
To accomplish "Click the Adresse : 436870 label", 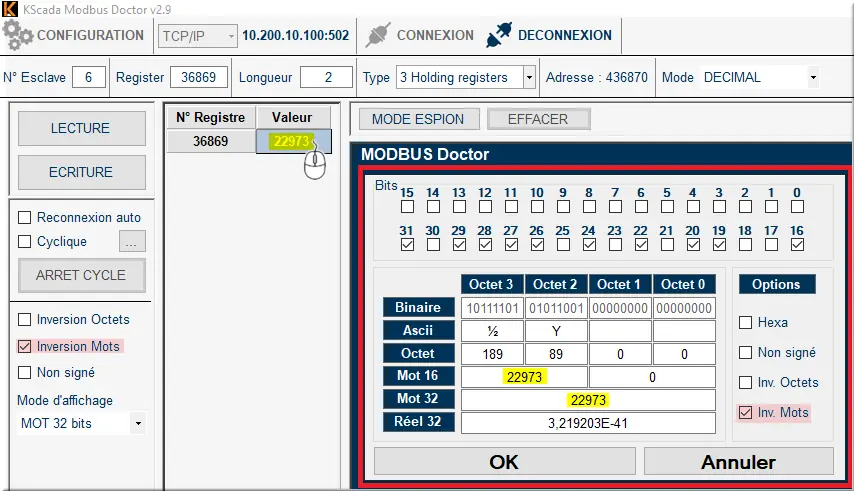I will (597, 77).
